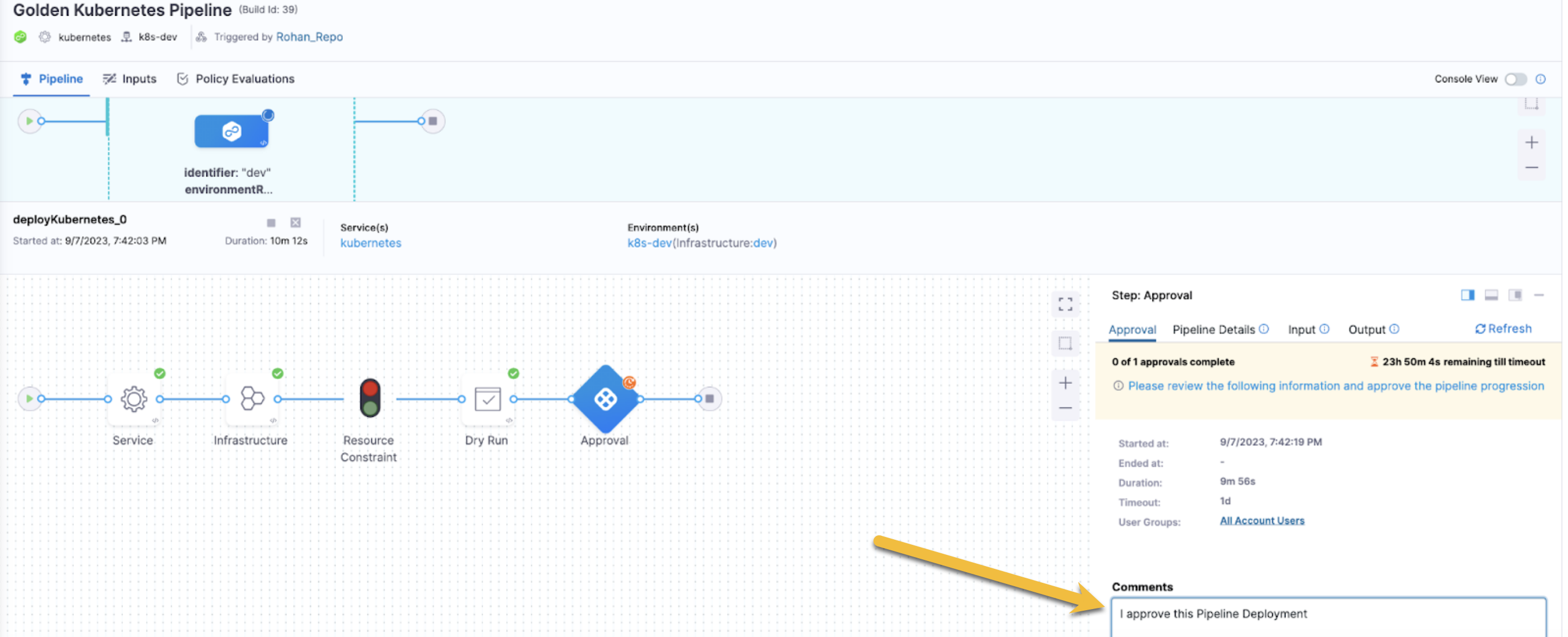Minimize the Step Approval panel
This screenshot has height=637, width=1568.
coord(1539,295)
